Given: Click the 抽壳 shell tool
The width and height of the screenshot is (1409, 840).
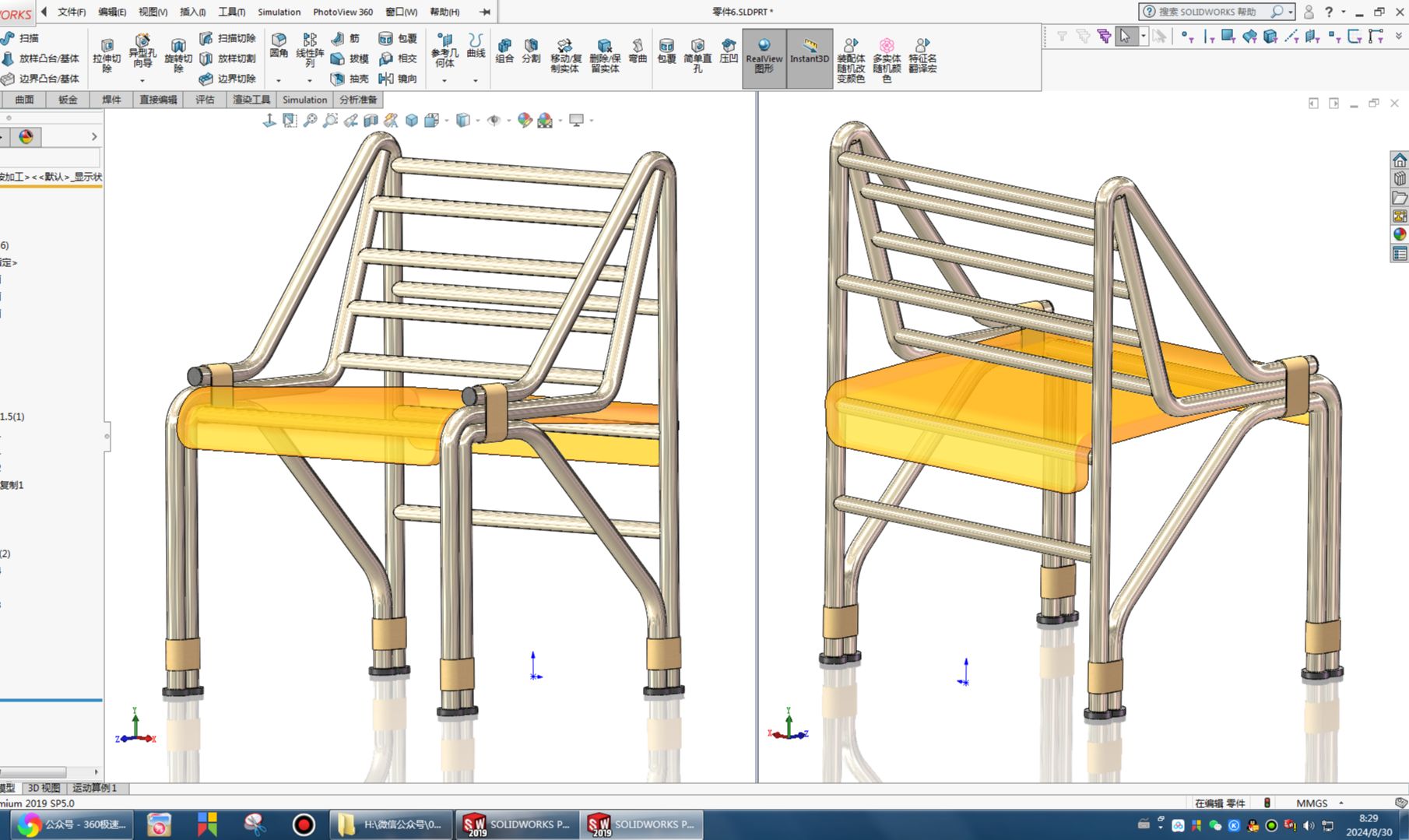Looking at the screenshot, I should pyautogui.click(x=349, y=79).
